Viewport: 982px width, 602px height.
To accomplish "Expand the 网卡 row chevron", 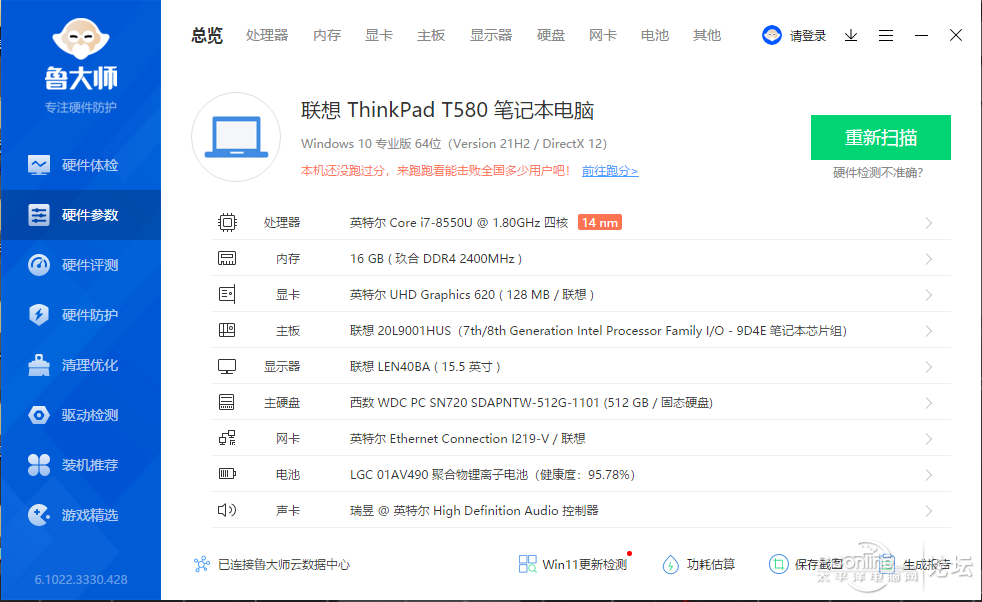I will [x=929, y=439].
